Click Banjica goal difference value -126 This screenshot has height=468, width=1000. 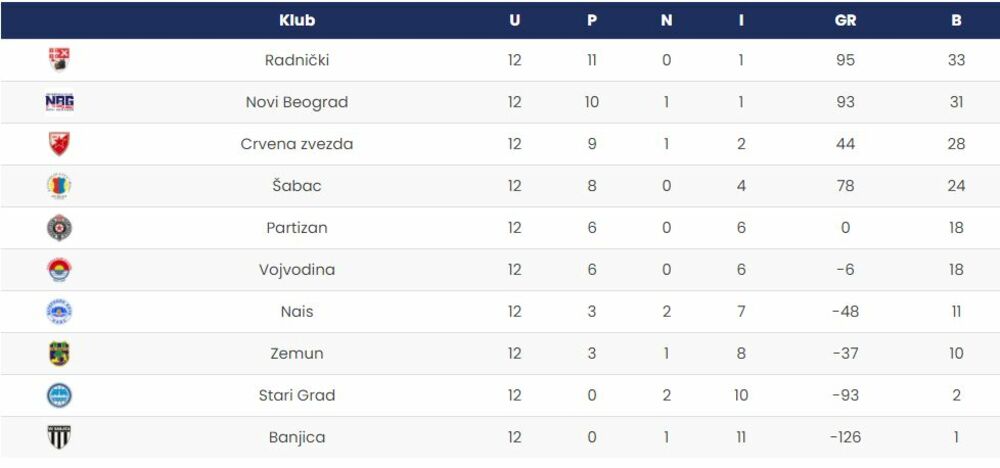(845, 437)
